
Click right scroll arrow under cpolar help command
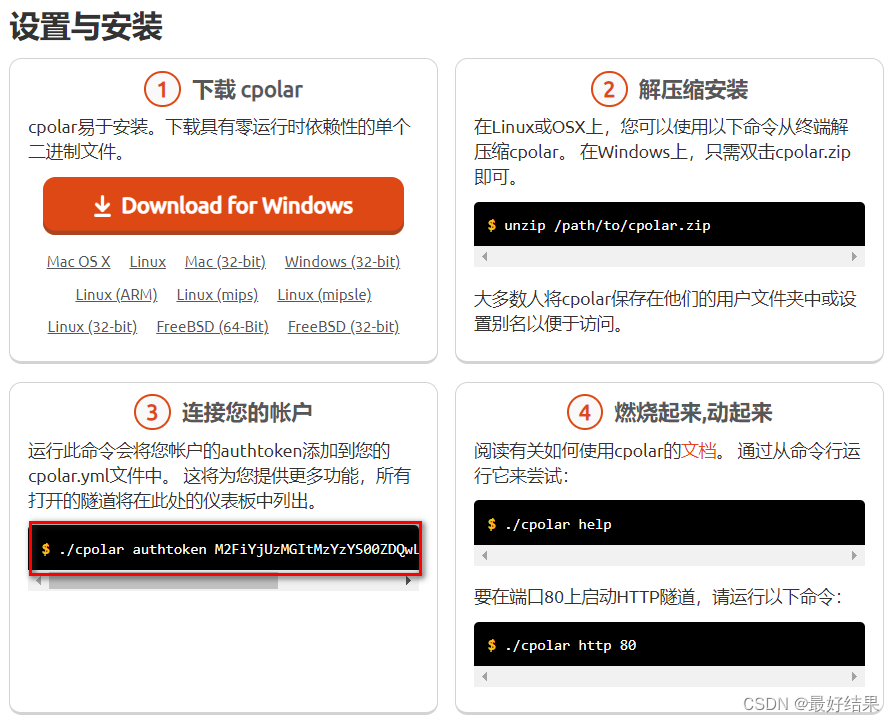click(854, 555)
